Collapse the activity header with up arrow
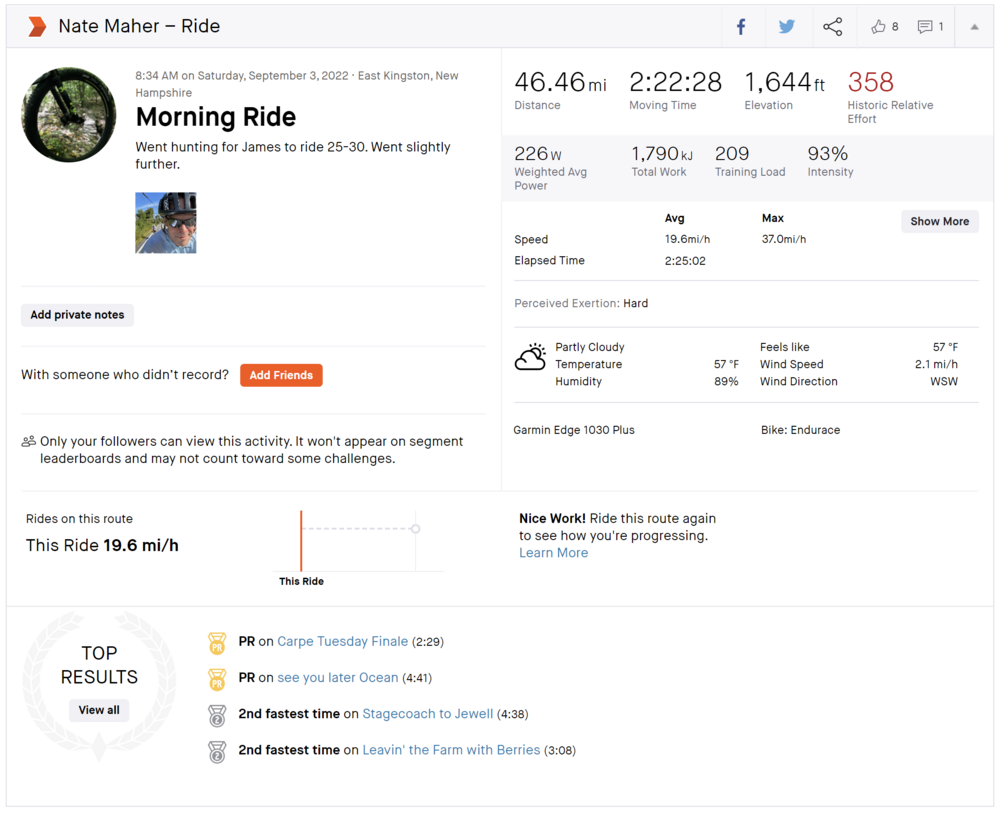 click(x=974, y=27)
